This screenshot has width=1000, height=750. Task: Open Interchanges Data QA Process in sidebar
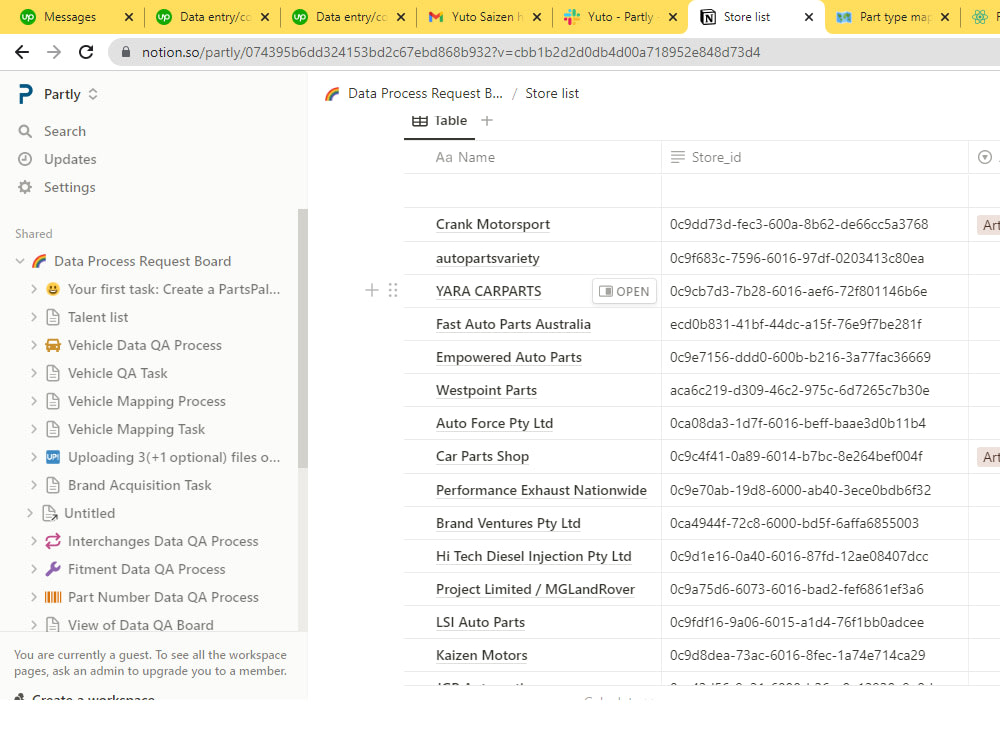coord(163,541)
